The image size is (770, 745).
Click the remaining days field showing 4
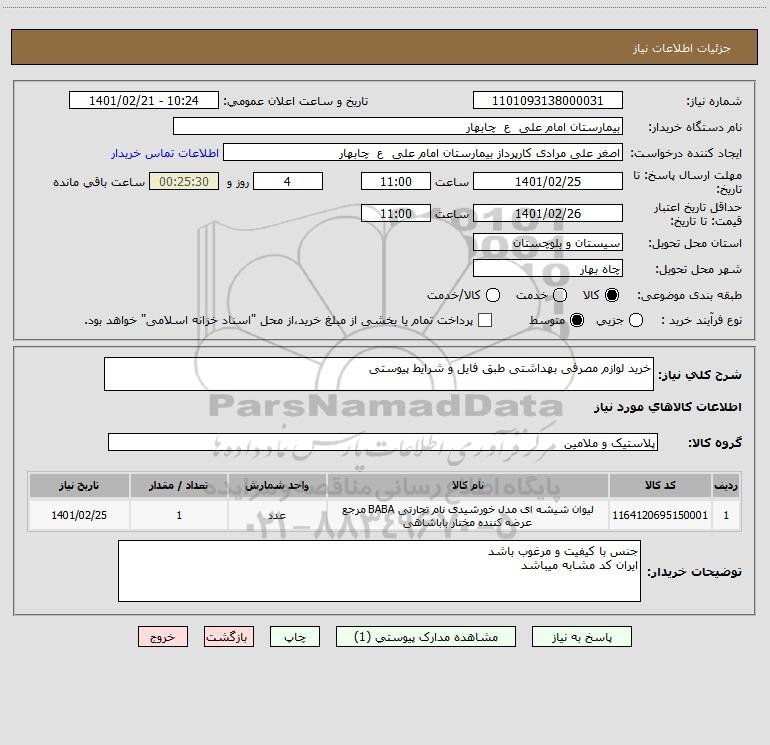(x=288, y=181)
